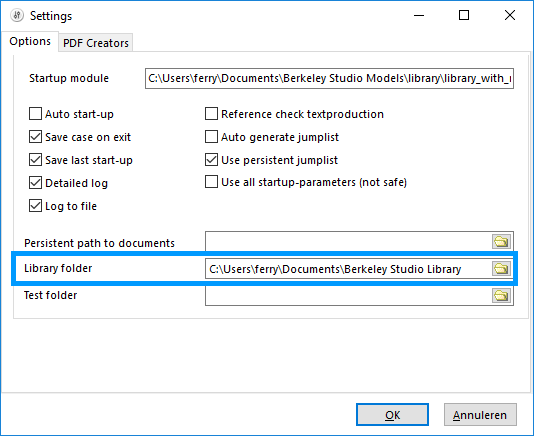Confirm settings with OK button
Image resolution: width=534 pixels, height=436 pixels.
pyautogui.click(x=392, y=415)
